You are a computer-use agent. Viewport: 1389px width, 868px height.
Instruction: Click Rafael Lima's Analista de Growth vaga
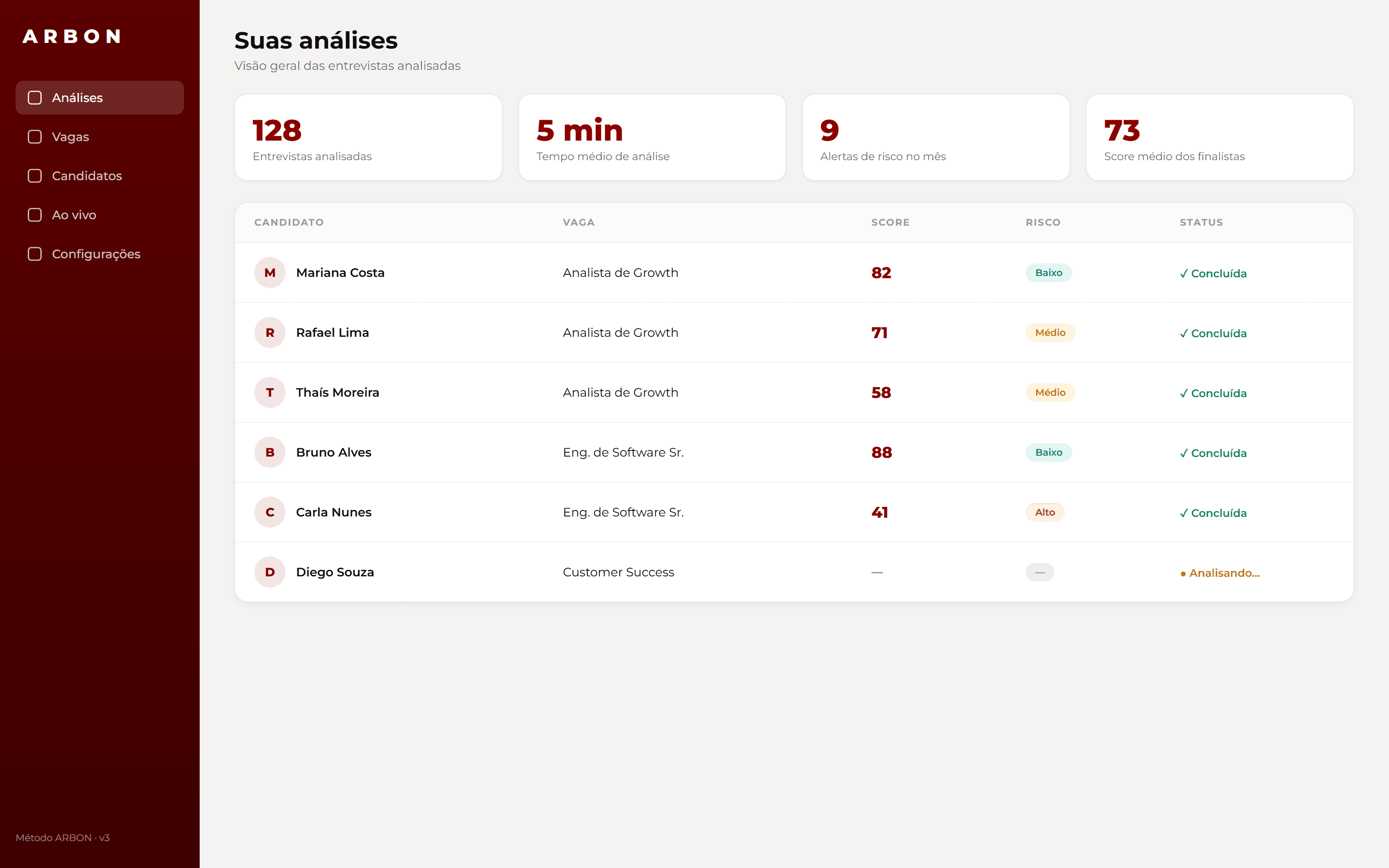(620, 332)
